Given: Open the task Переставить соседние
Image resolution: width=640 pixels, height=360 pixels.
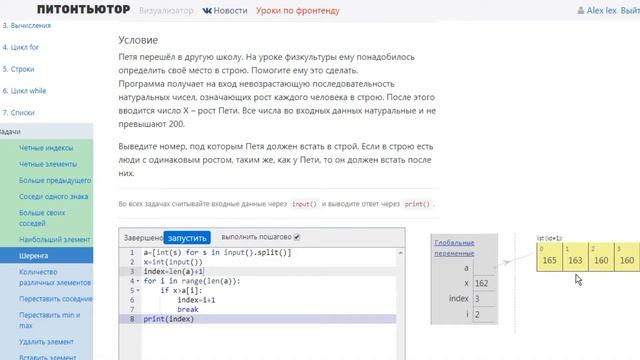Looking at the screenshot, I should (56, 299).
